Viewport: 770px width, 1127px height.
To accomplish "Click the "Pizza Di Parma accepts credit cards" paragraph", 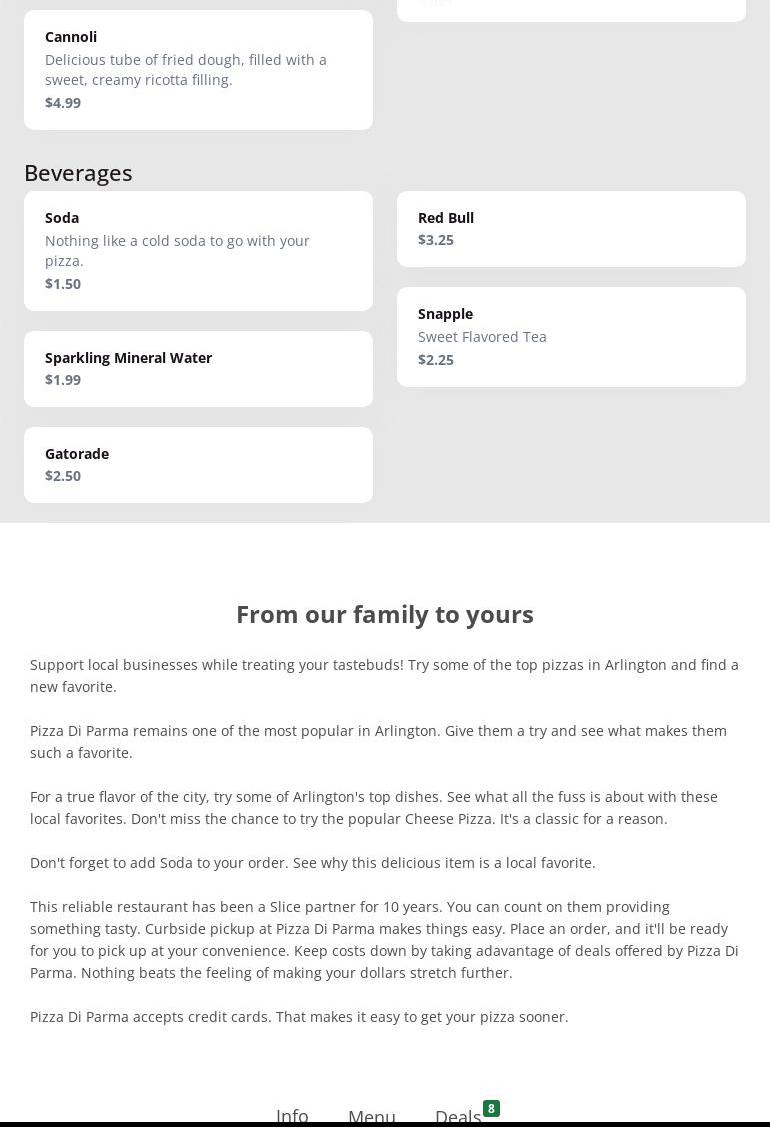I will (299, 1016).
